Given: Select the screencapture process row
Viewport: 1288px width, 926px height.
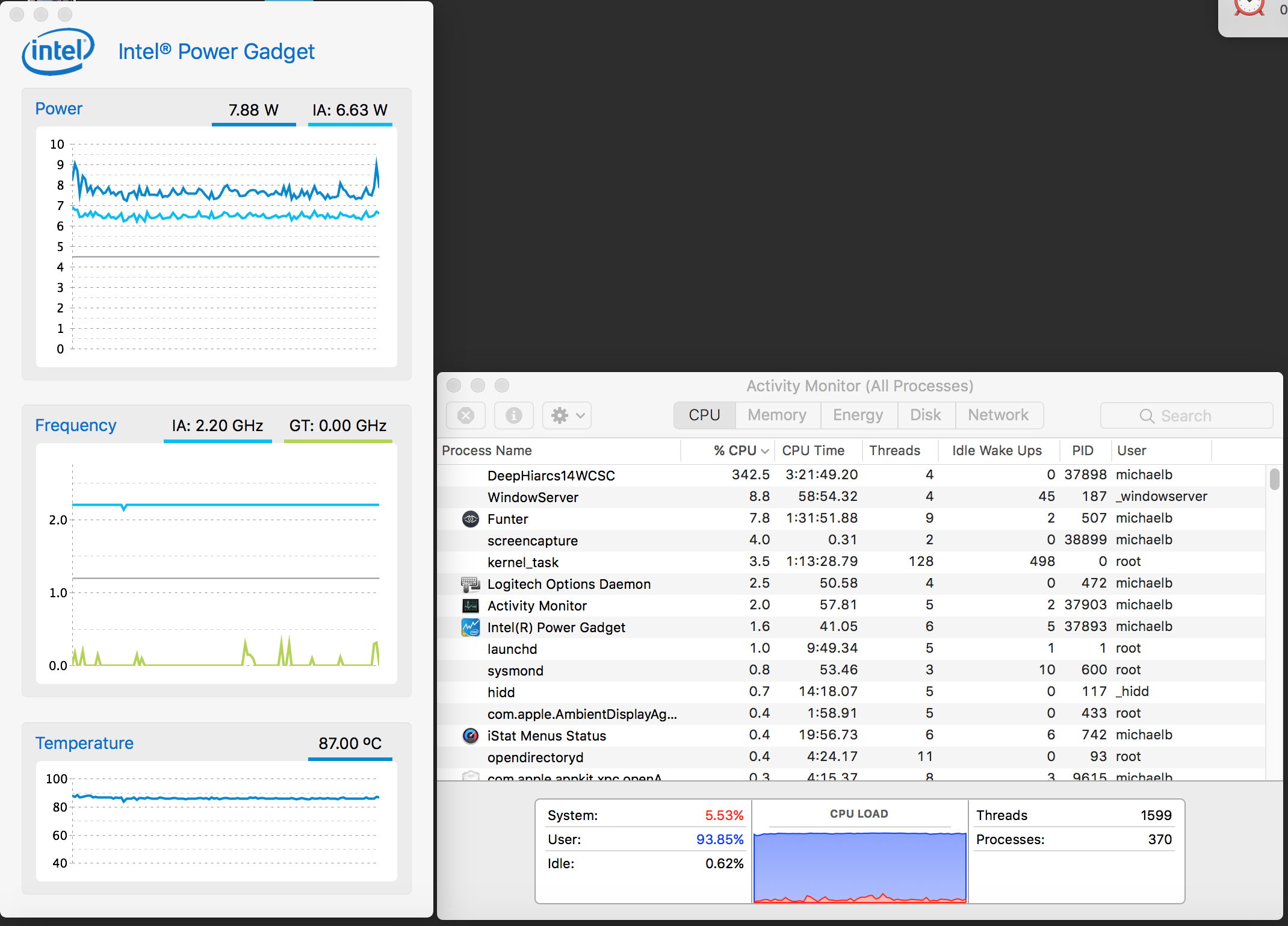Looking at the screenshot, I should pyautogui.click(x=851, y=540).
